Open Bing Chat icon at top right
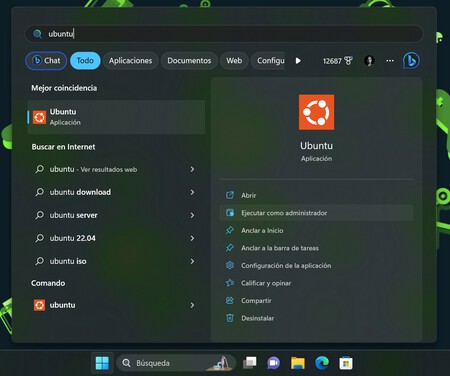 click(x=411, y=61)
